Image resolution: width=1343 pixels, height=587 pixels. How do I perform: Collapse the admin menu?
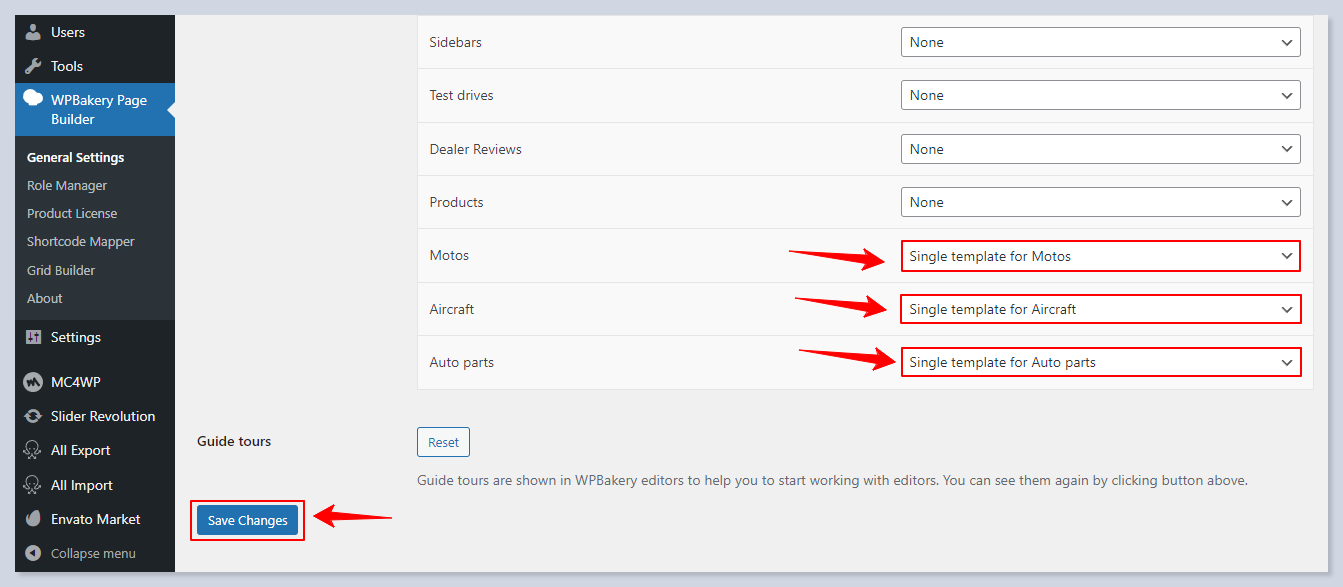[80, 553]
